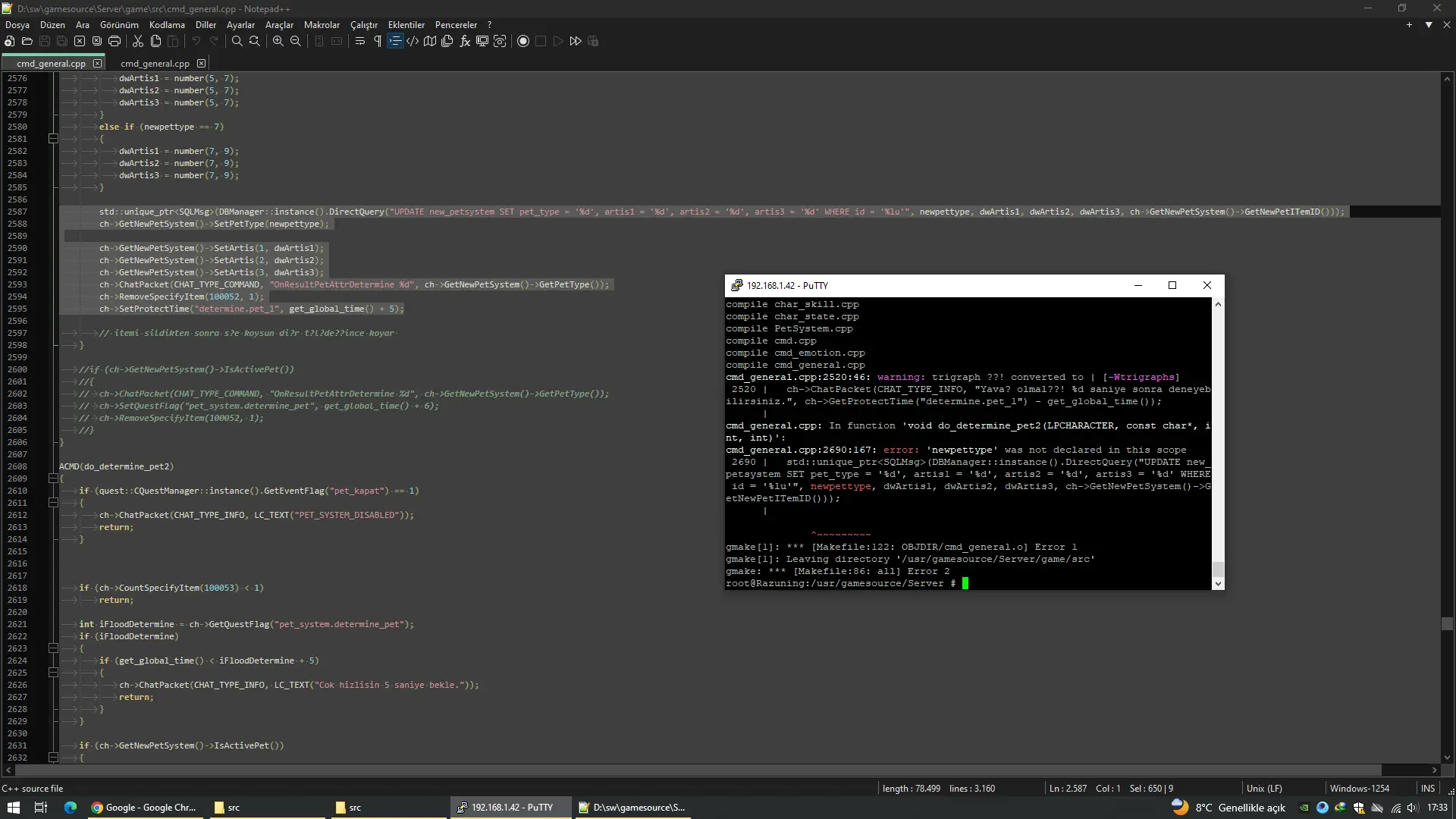Collapse the fold marker at line 2623
This screenshot has height=819, width=1456.
[53, 648]
